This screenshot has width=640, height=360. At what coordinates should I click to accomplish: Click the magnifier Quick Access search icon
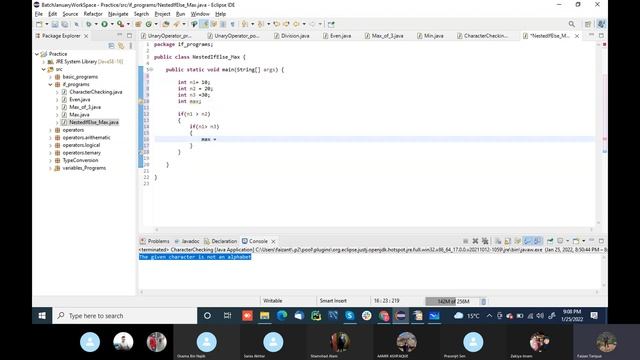[572, 24]
